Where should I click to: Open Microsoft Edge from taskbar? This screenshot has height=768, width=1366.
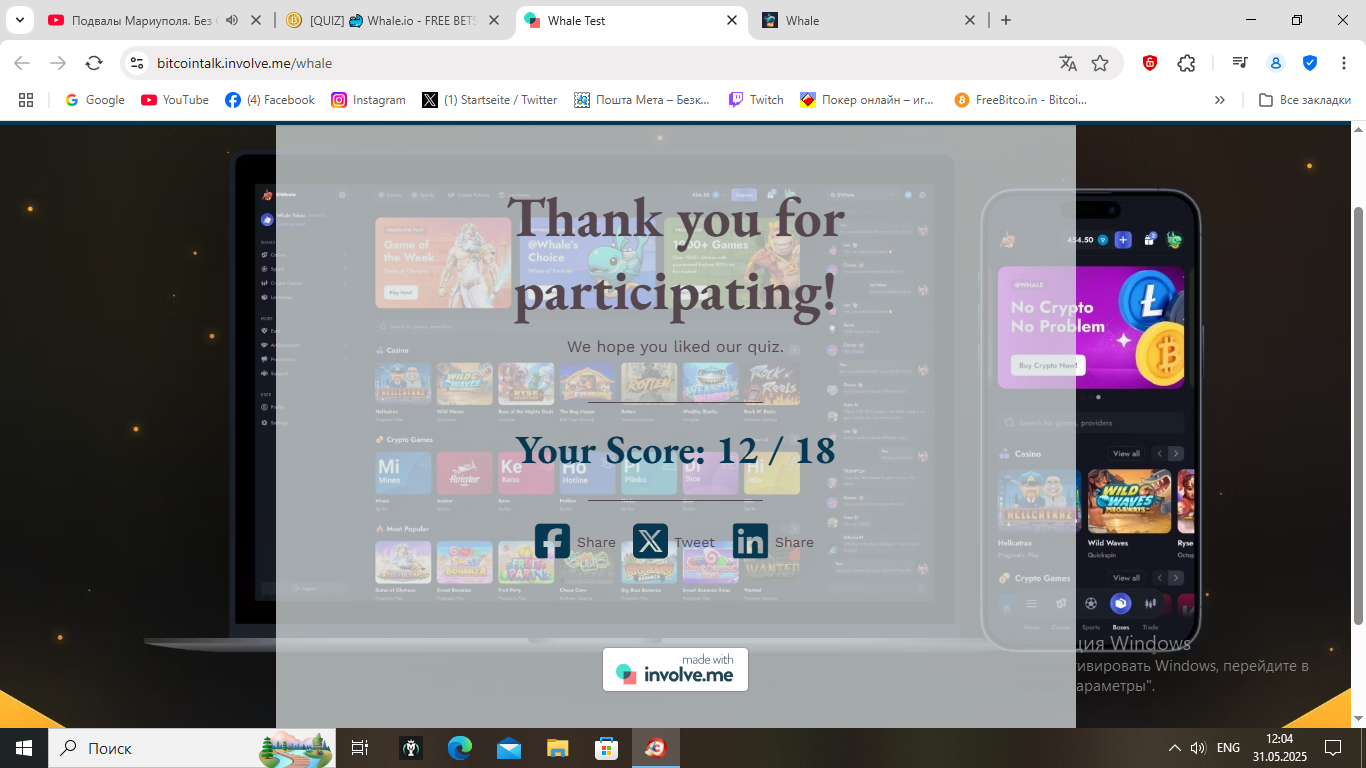(460, 748)
